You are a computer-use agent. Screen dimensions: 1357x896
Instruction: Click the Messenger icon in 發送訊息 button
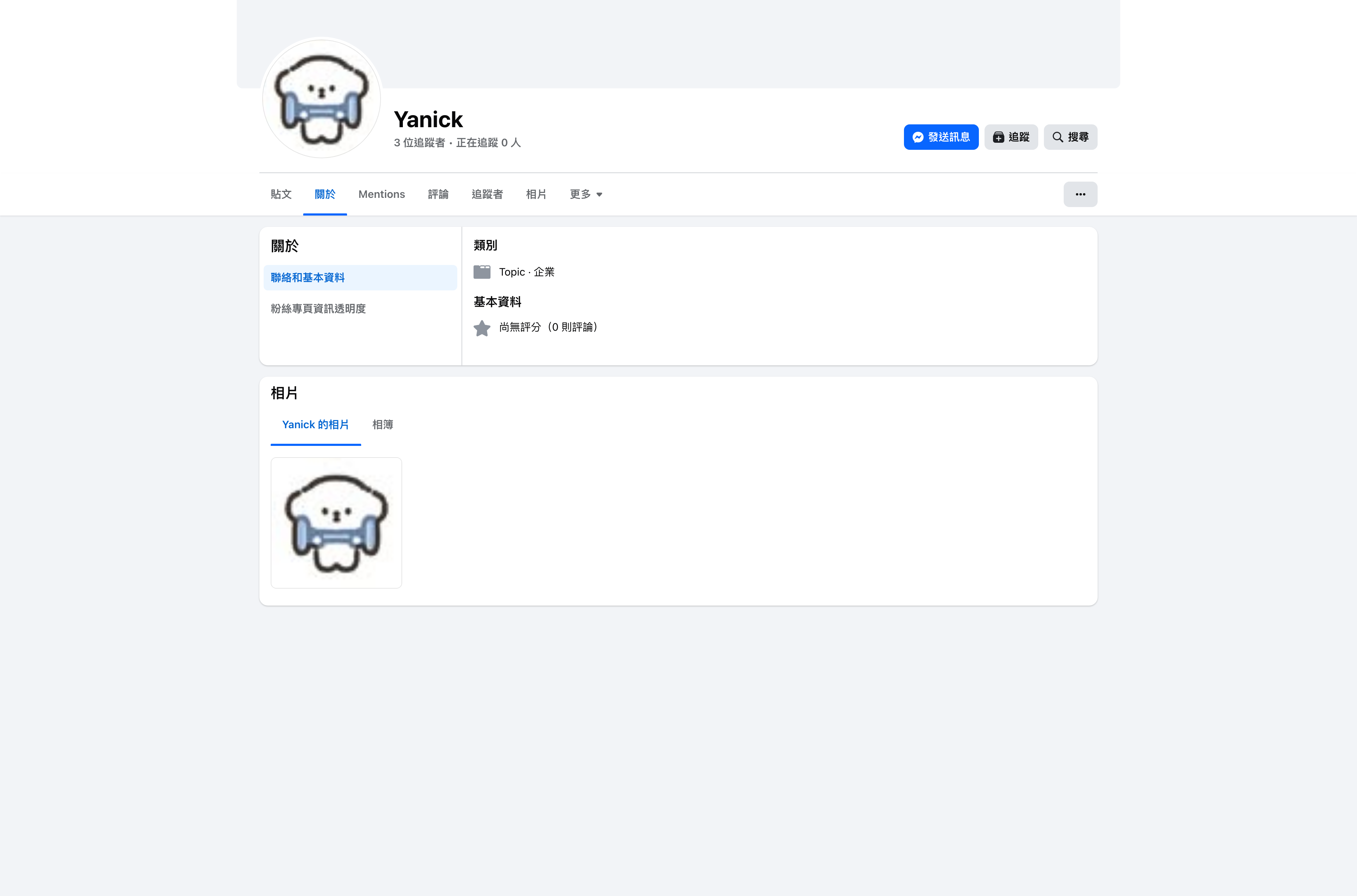click(918, 137)
